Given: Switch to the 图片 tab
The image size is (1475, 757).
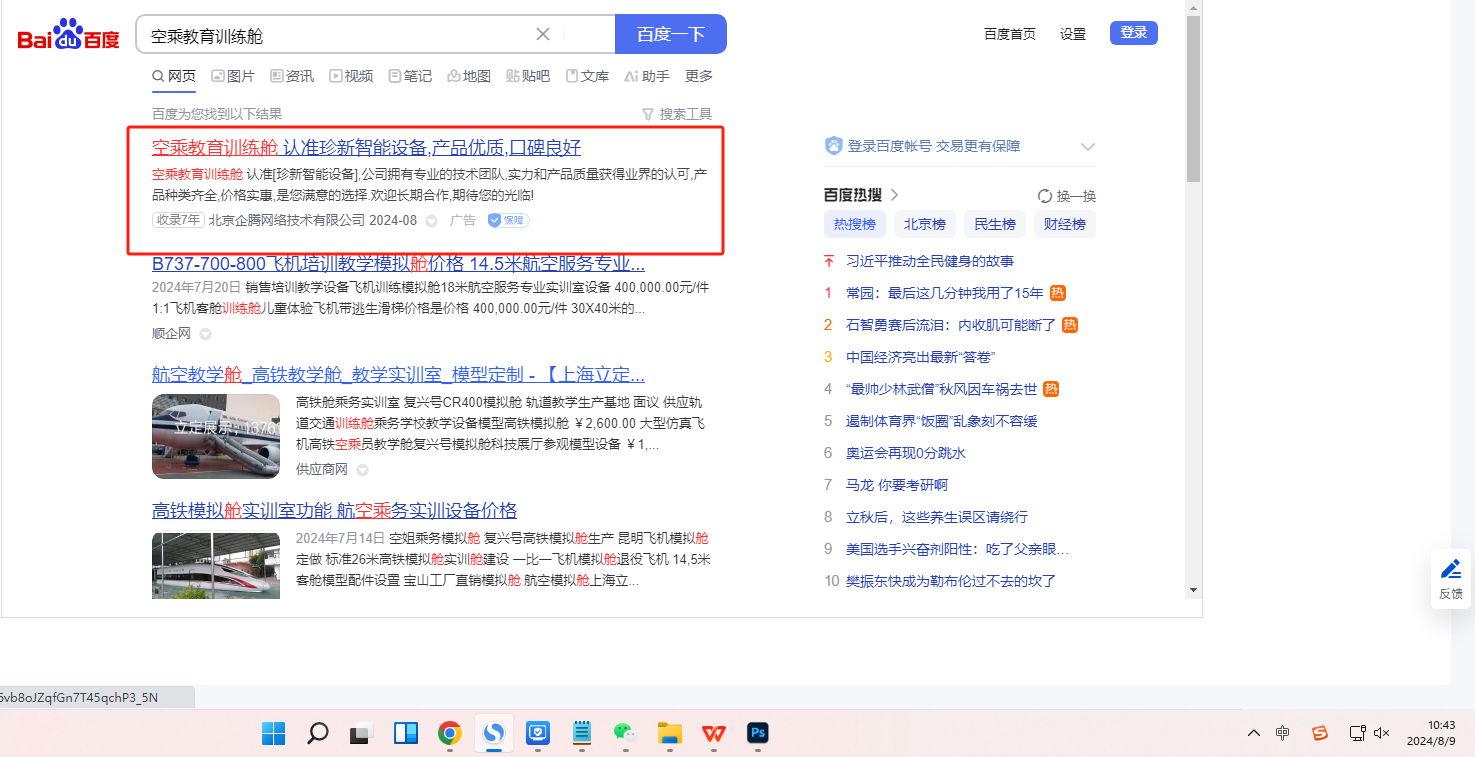Looking at the screenshot, I should (232, 76).
